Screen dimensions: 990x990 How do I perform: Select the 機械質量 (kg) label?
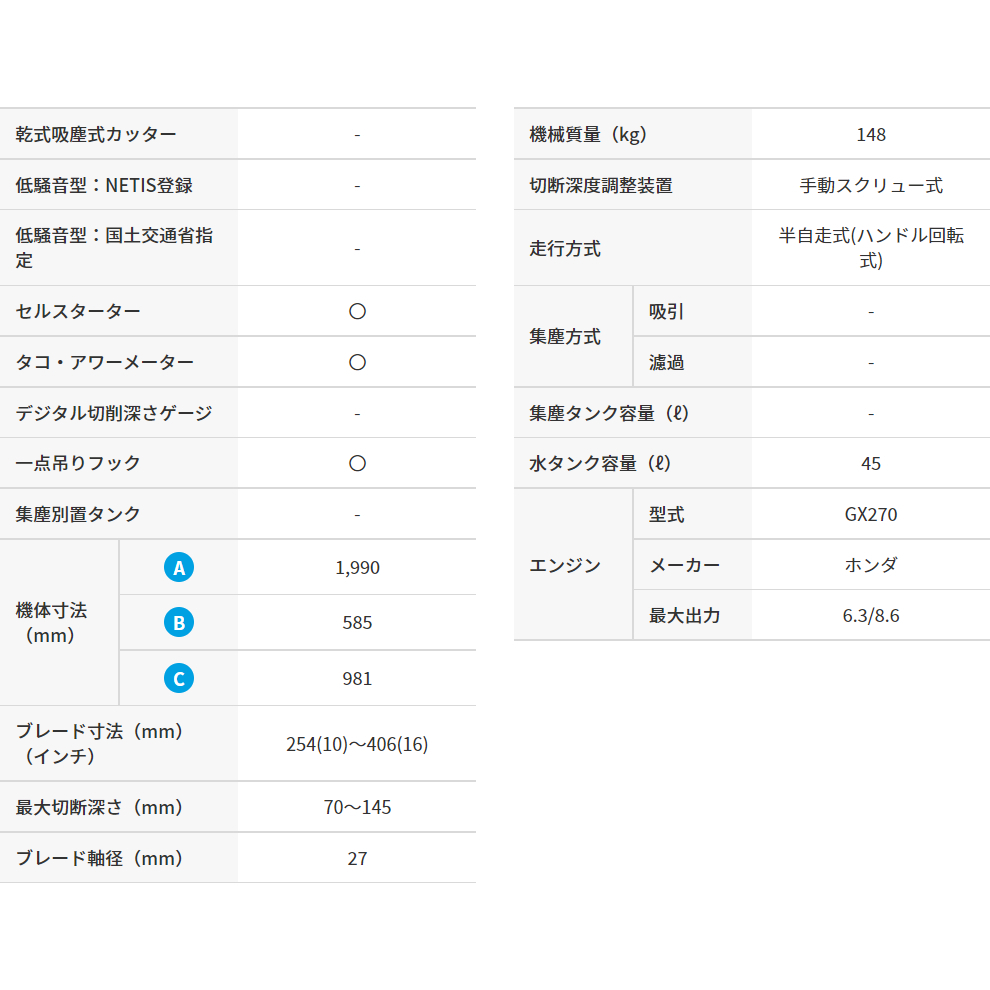click(x=588, y=134)
